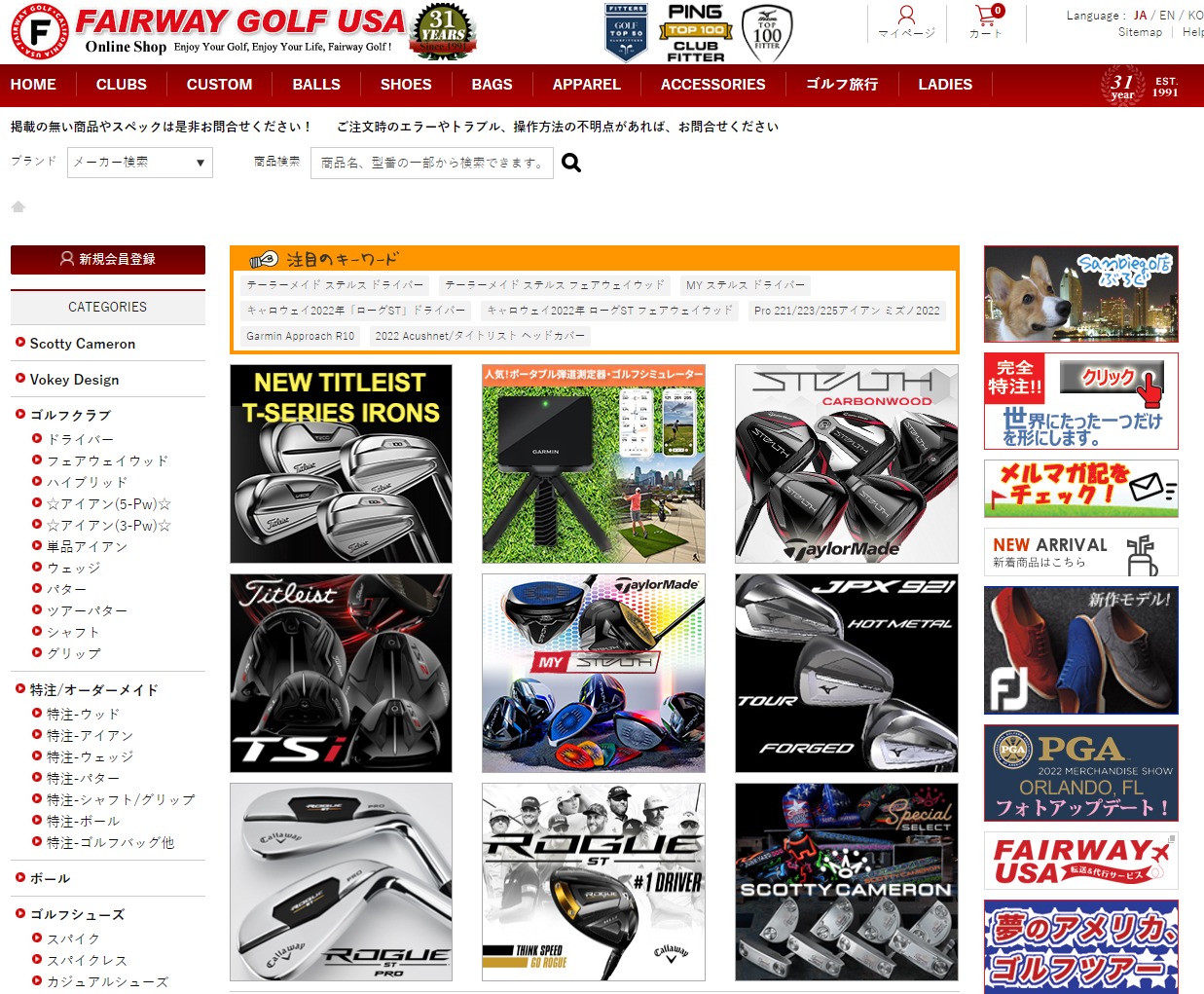Screen dimensions: 1204x994
Task: Open the BAGS menu
Action: coord(493,85)
